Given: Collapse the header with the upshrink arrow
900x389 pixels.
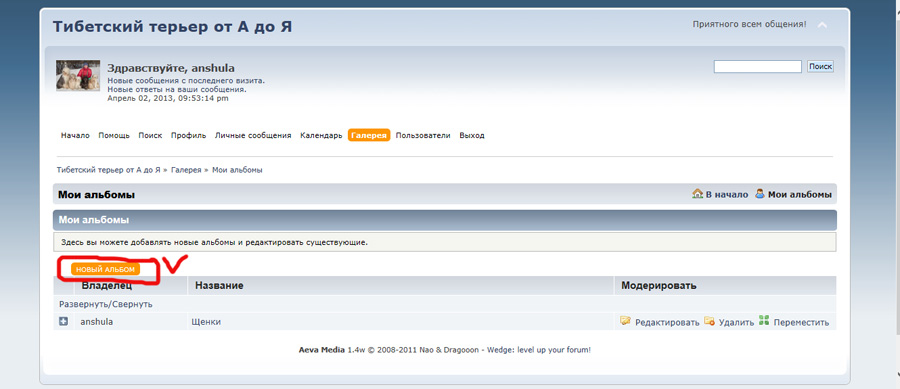Looking at the screenshot, I should tap(823, 25).
